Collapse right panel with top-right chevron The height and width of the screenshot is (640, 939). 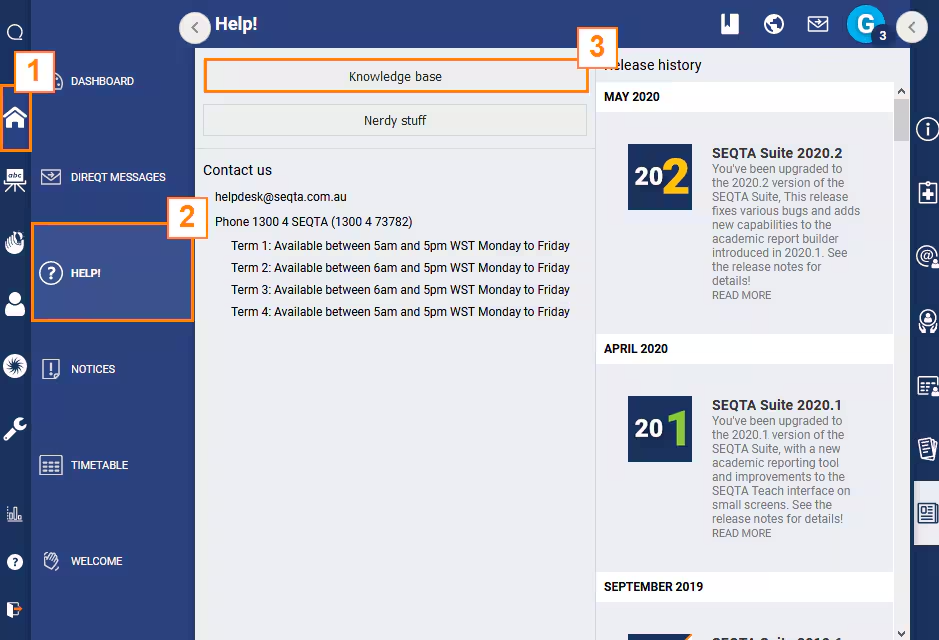click(911, 28)
